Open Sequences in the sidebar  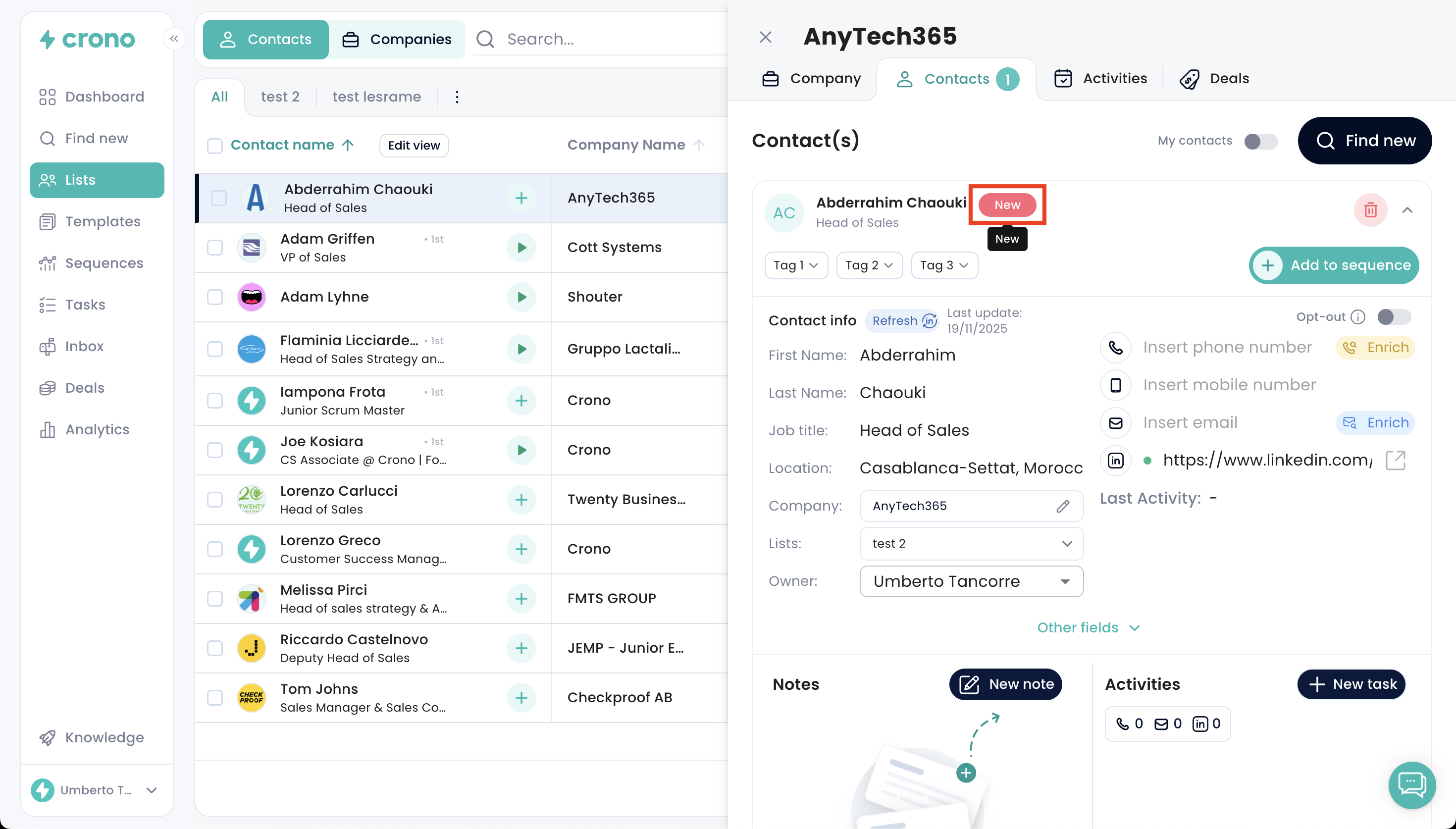coord(104,263)
